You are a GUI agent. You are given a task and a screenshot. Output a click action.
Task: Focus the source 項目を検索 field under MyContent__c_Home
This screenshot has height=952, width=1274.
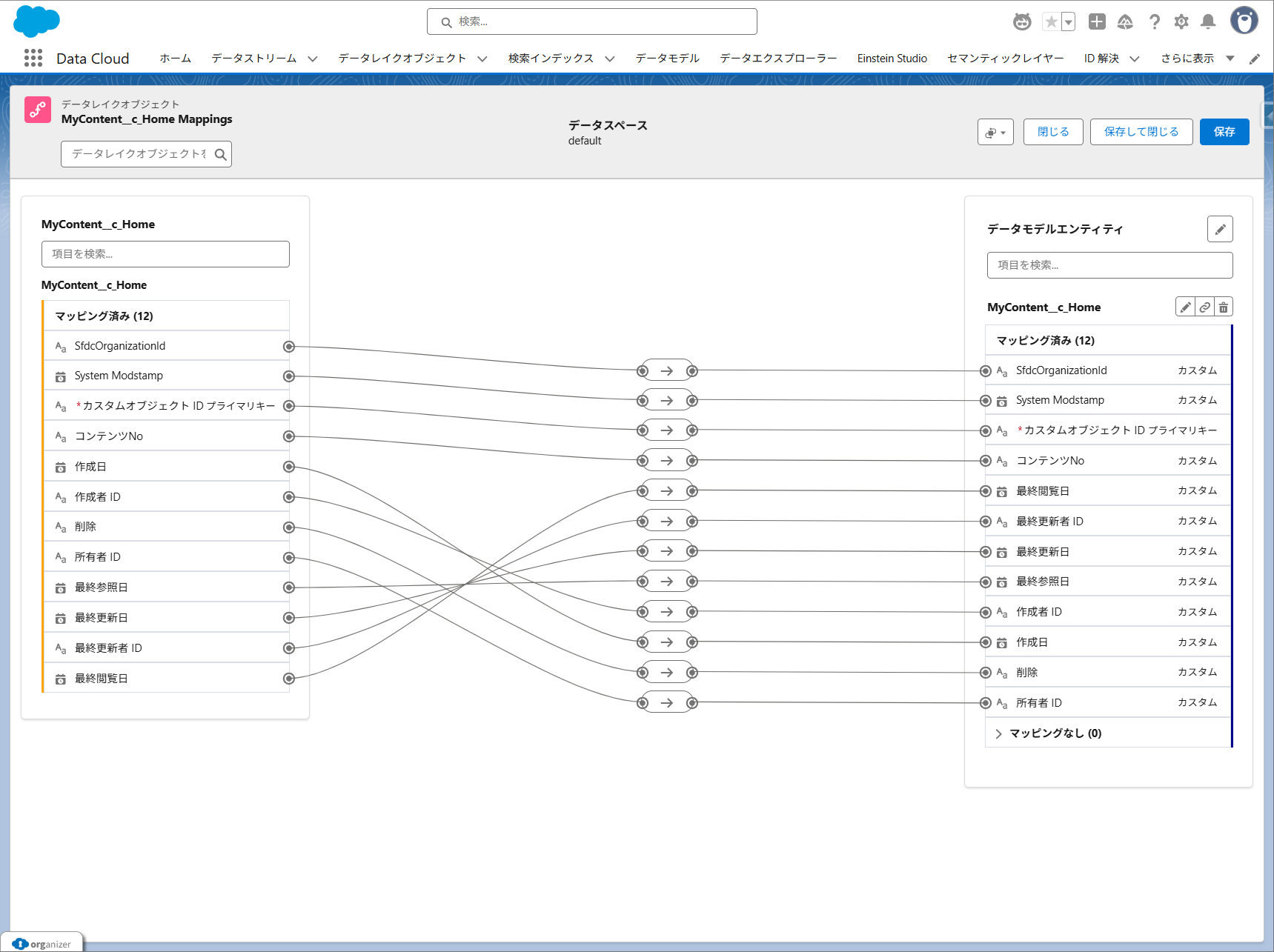(x=165, y=254)
